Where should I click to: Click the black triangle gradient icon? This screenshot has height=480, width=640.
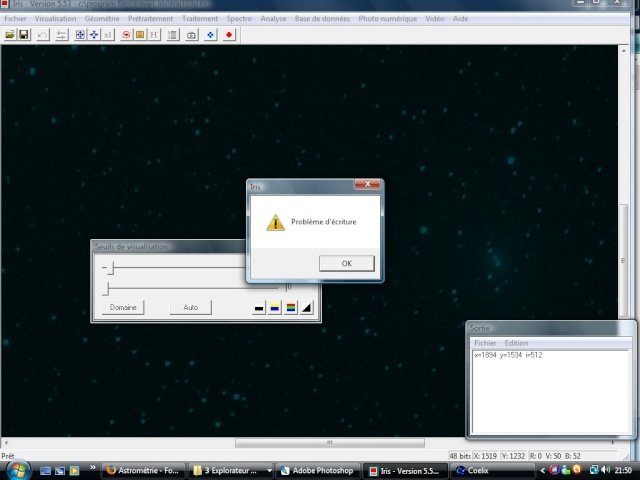307,308
